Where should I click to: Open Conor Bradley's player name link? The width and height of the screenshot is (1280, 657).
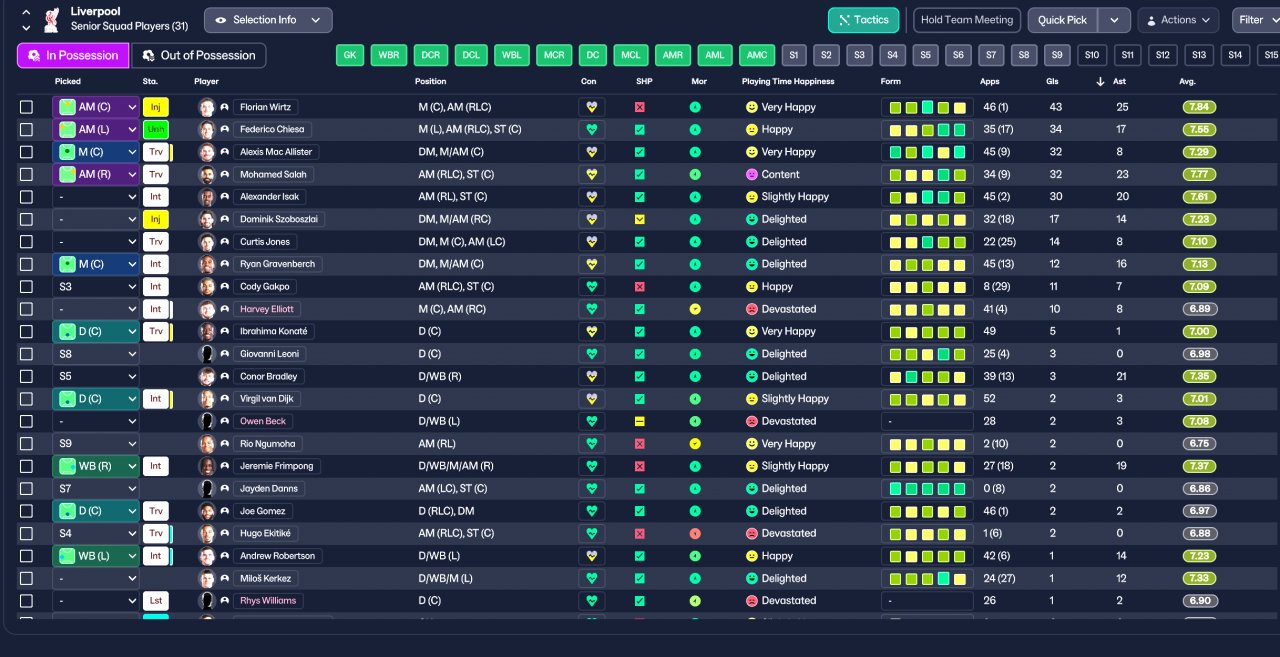point(269,376)
